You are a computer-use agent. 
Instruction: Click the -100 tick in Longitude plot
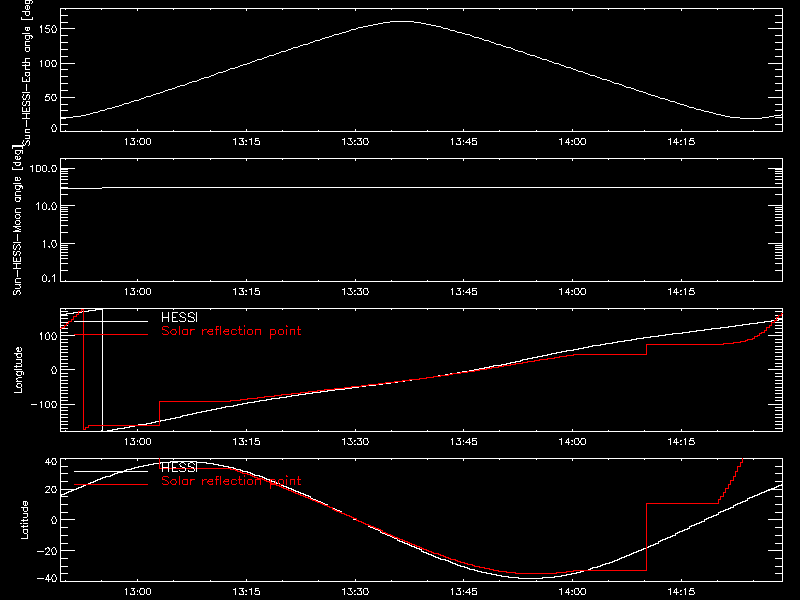[44, 405]
